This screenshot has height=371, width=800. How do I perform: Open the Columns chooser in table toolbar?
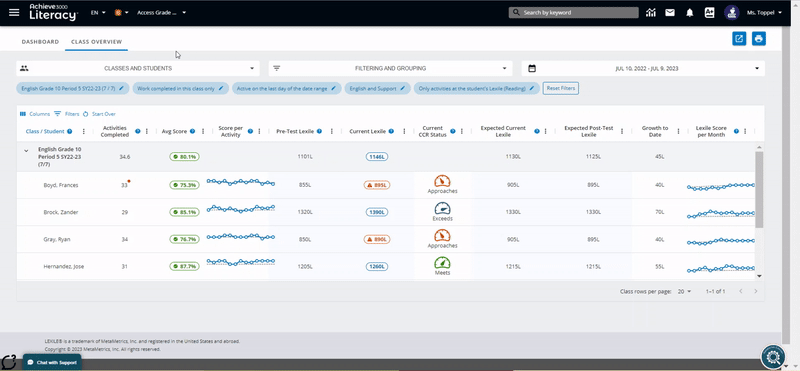click(x=35, y=114)
